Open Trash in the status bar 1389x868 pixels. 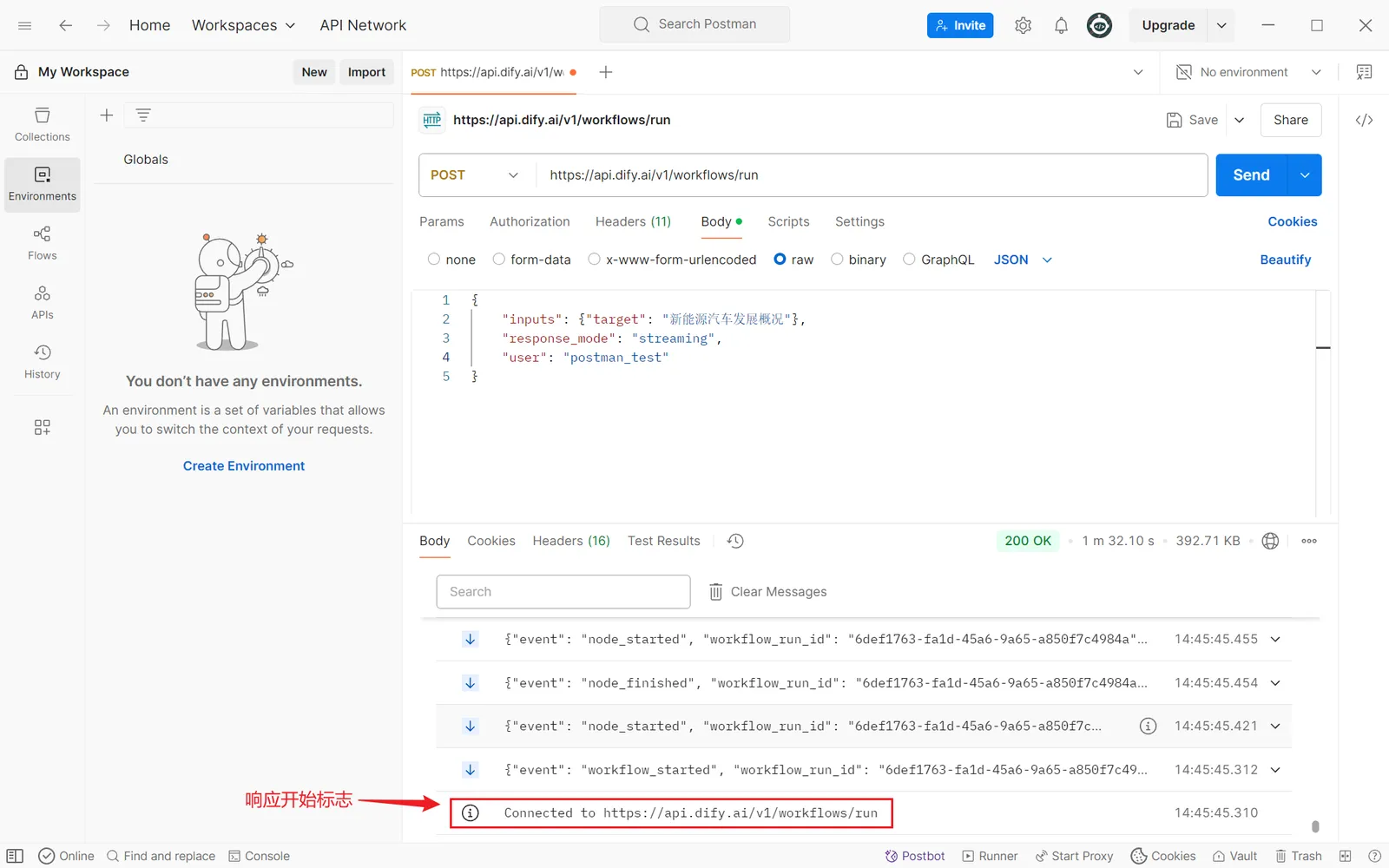[x=1299, y=856]
